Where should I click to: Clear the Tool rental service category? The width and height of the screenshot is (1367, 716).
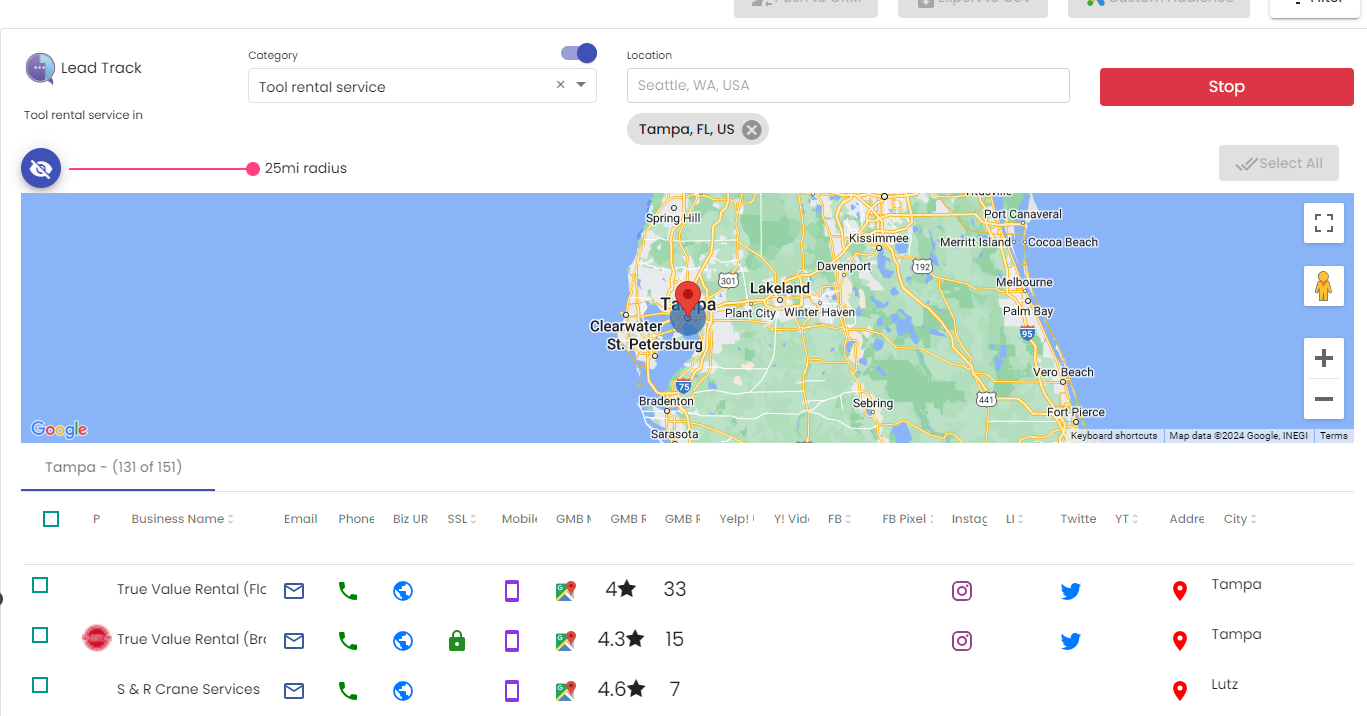(561, 85)
